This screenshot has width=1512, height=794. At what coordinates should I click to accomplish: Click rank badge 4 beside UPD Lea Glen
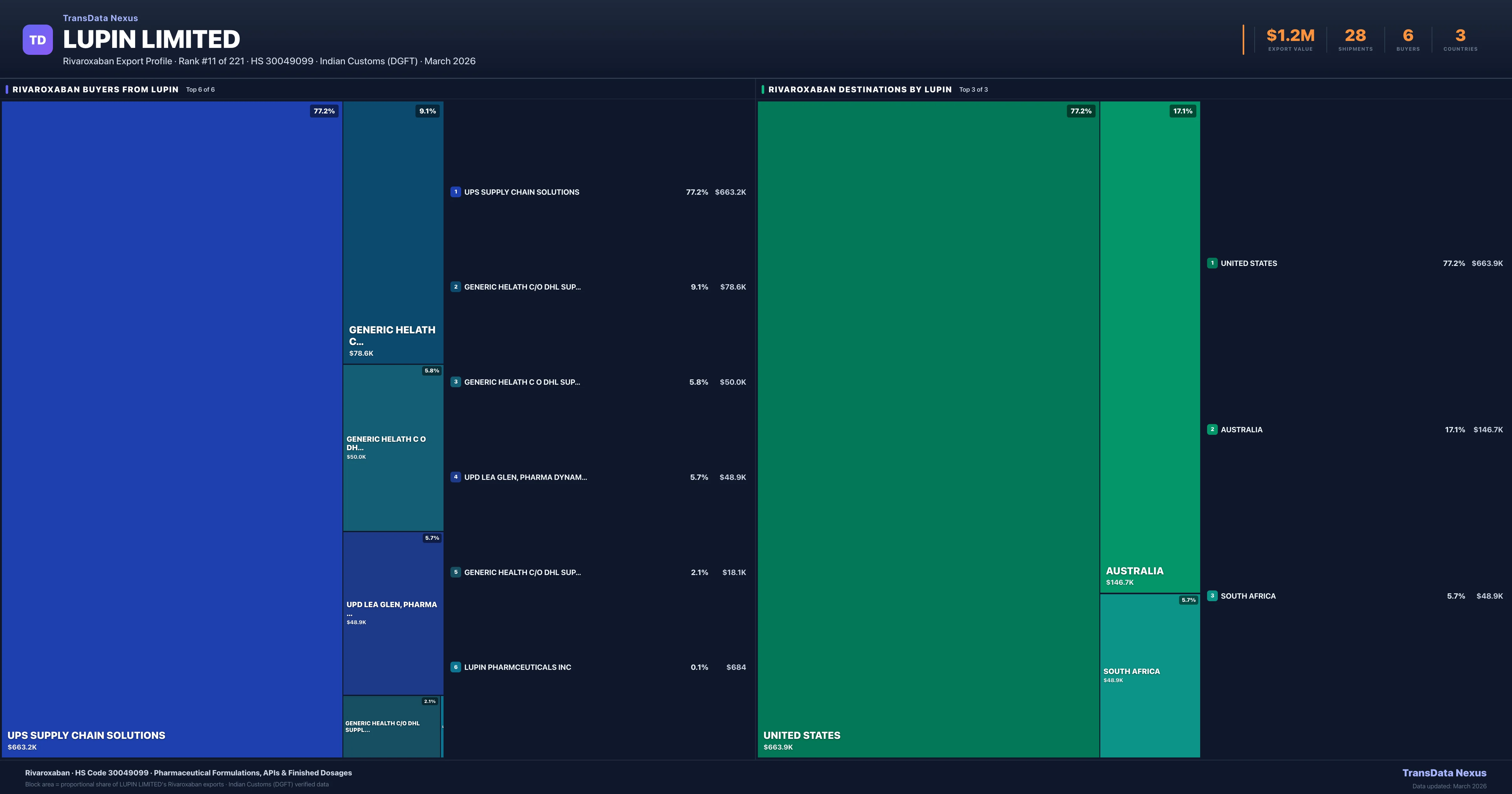(x=455, y=477)
